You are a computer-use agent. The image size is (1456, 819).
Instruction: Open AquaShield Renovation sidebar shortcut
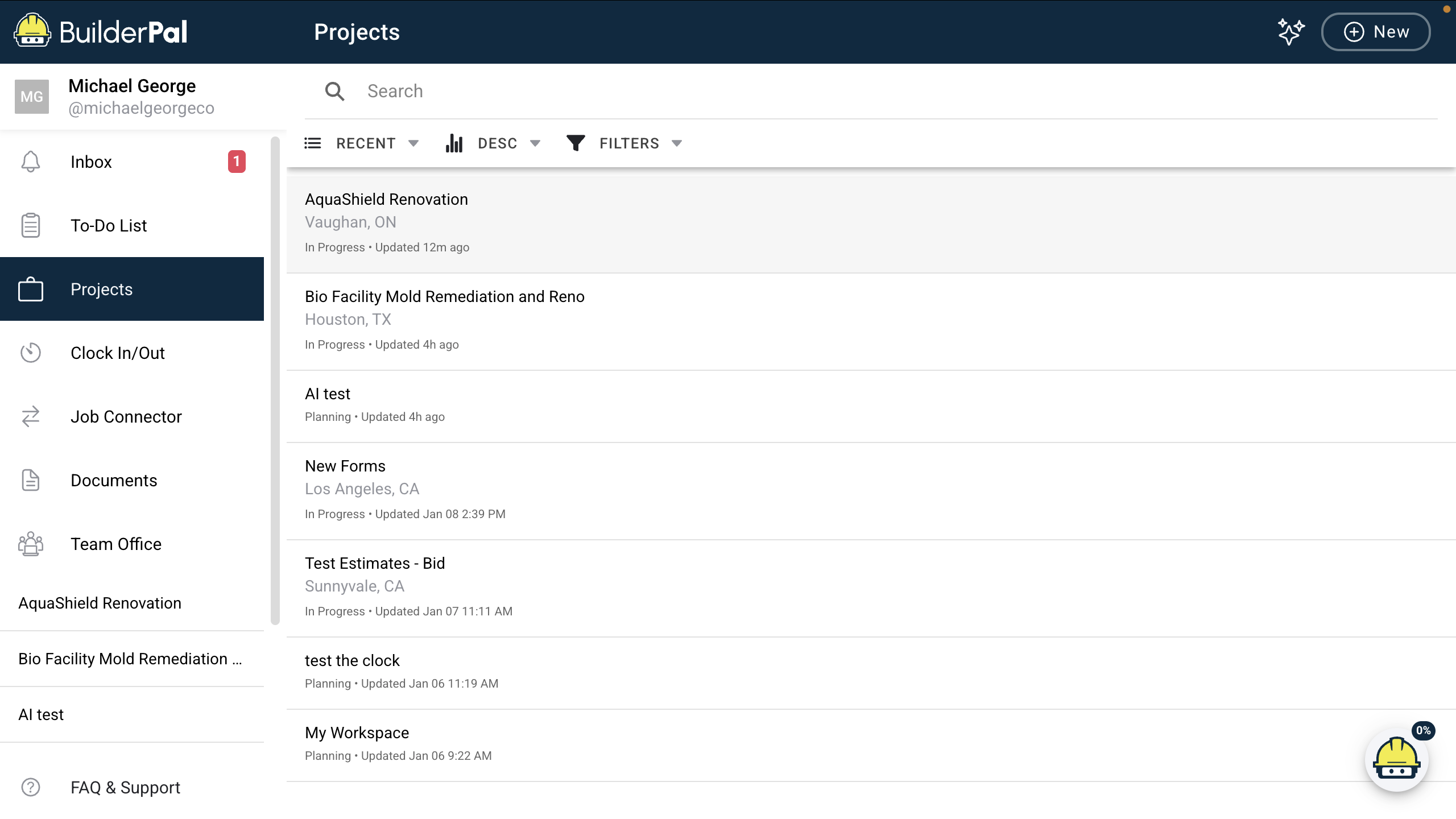pos(100,603)
